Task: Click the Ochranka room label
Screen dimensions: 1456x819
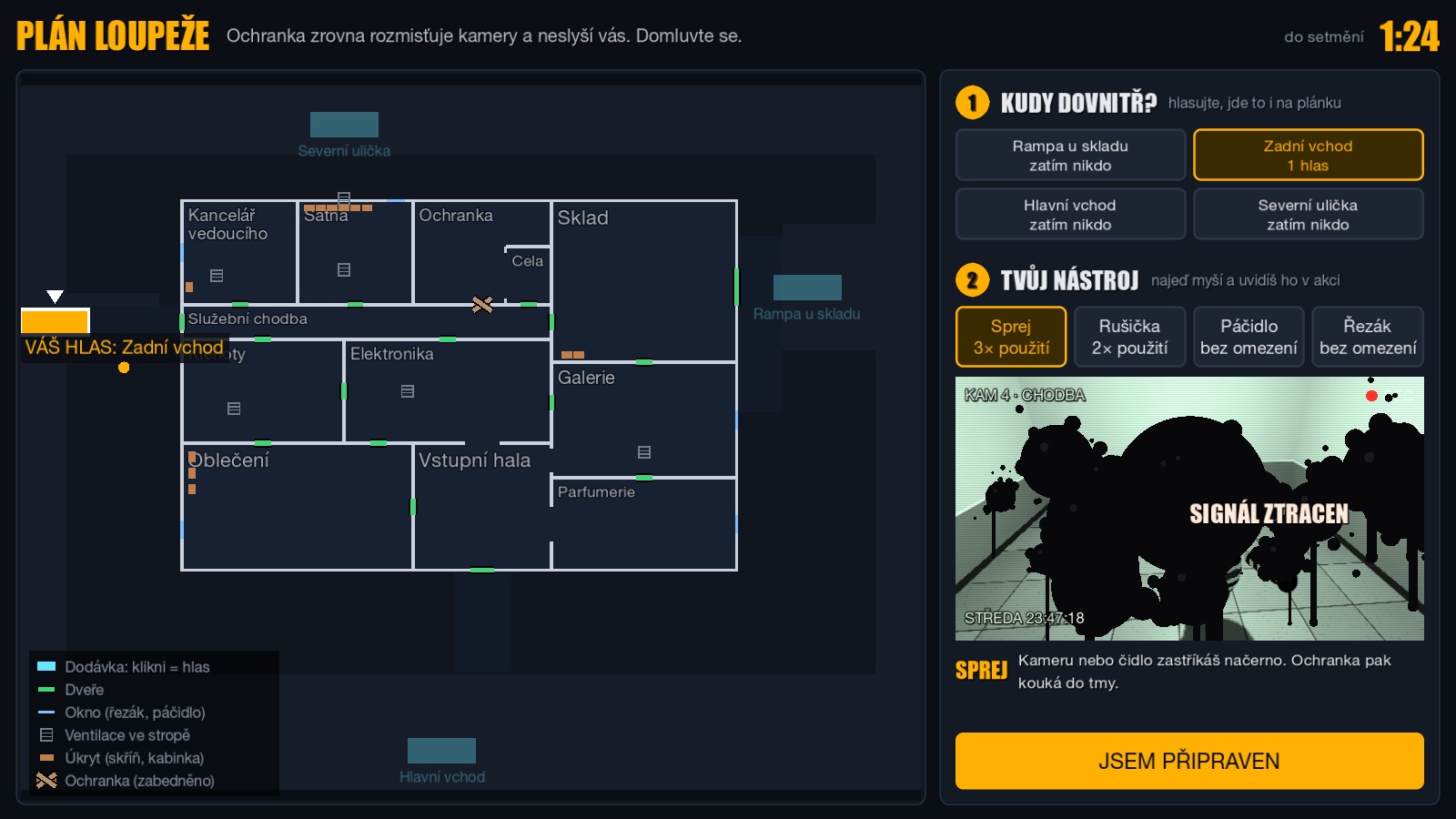Action: pos(456,216)
